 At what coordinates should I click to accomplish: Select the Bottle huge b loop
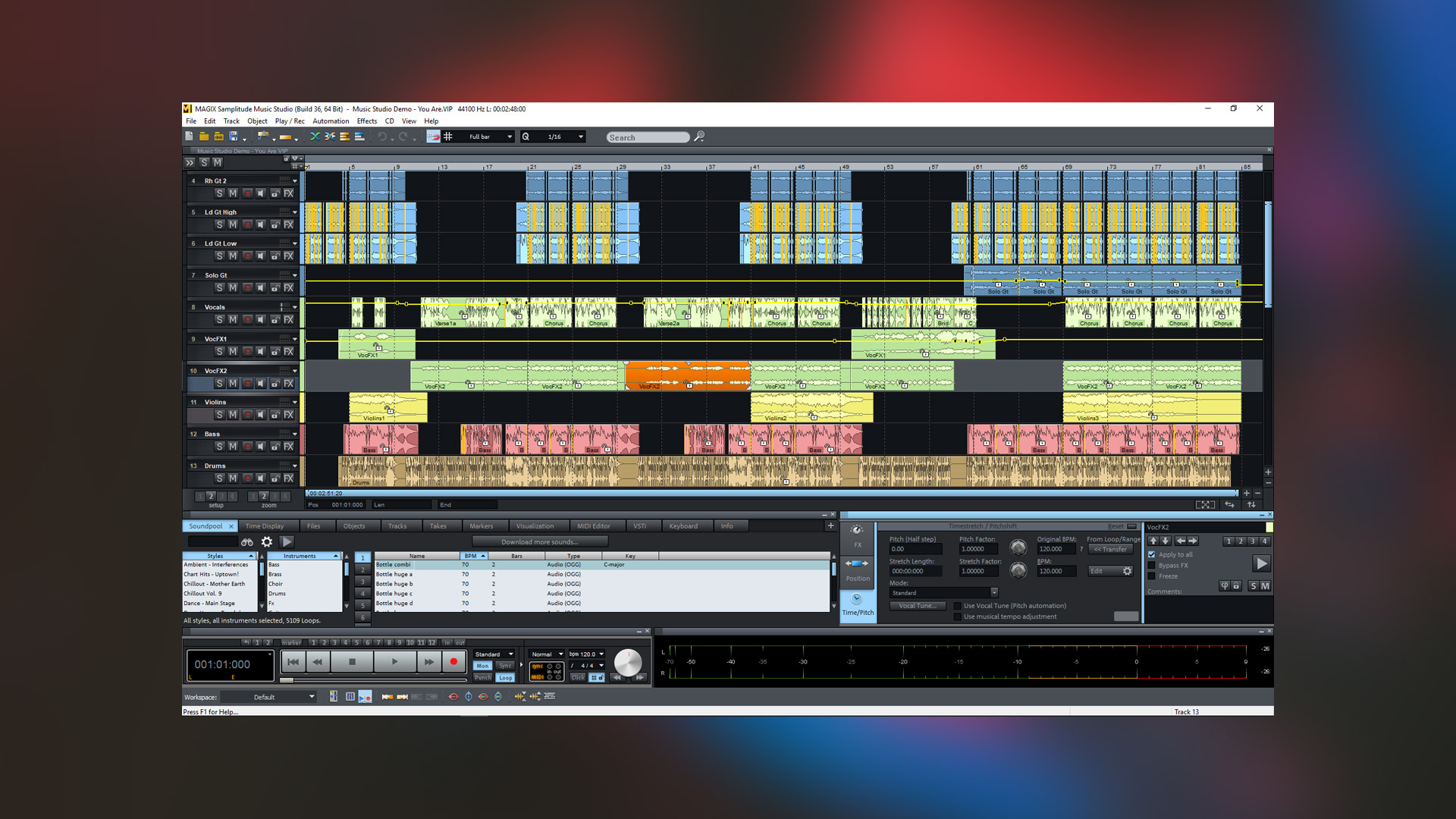pyautogui.click(x=394, y=584)
